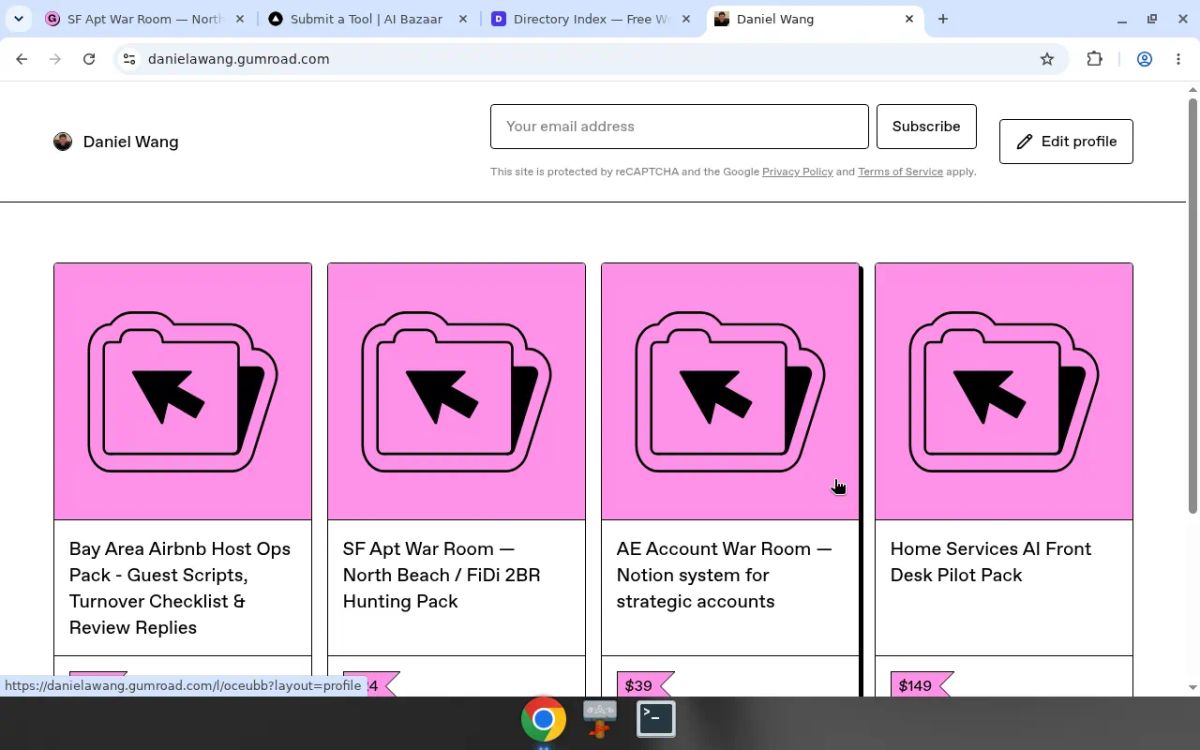Open Home Services AI Front Desk thumbnail

click(x=1004, y=392)
